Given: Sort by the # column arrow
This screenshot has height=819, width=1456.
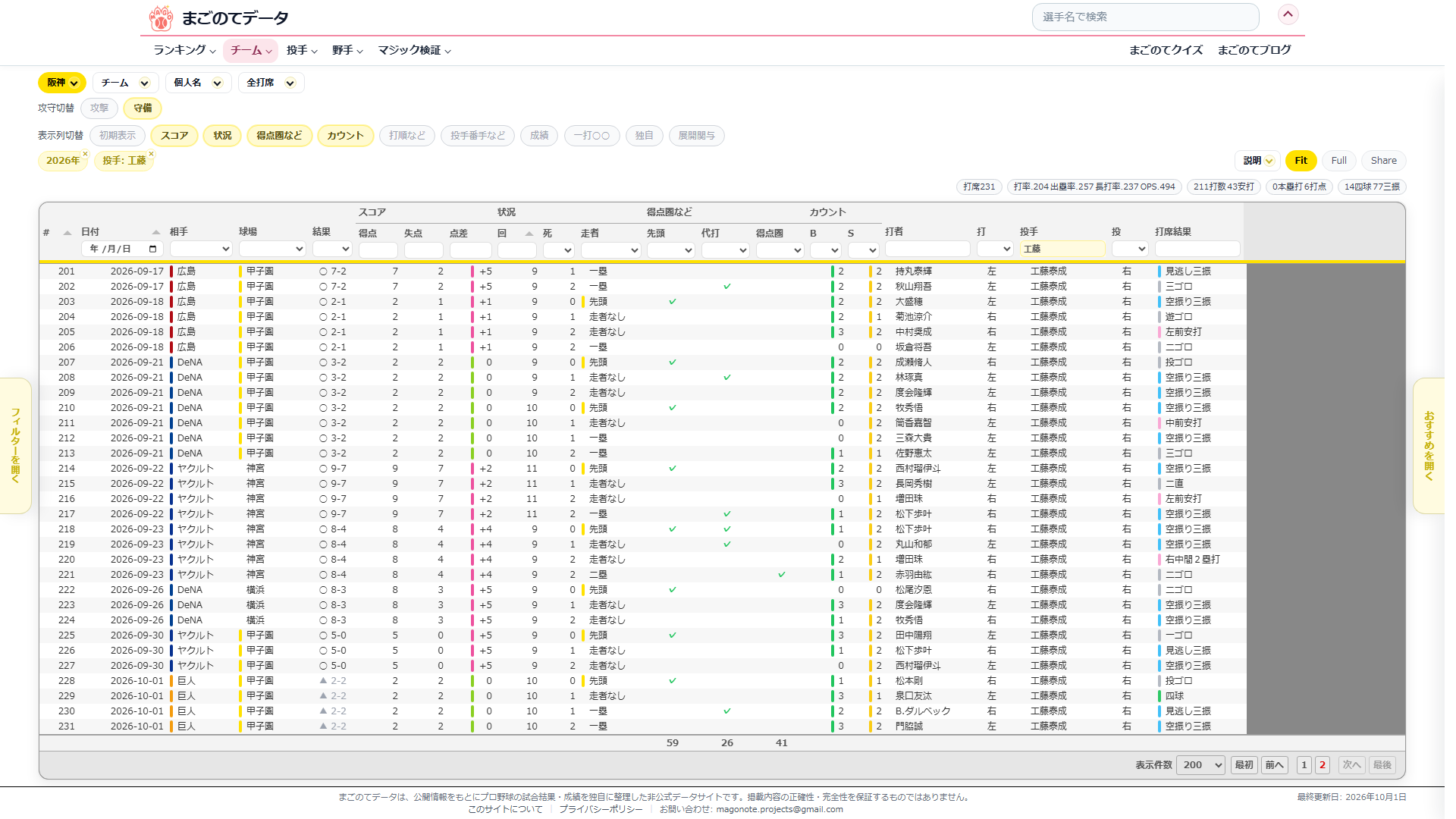Looking at the screenshot, I should click(67, 233).
